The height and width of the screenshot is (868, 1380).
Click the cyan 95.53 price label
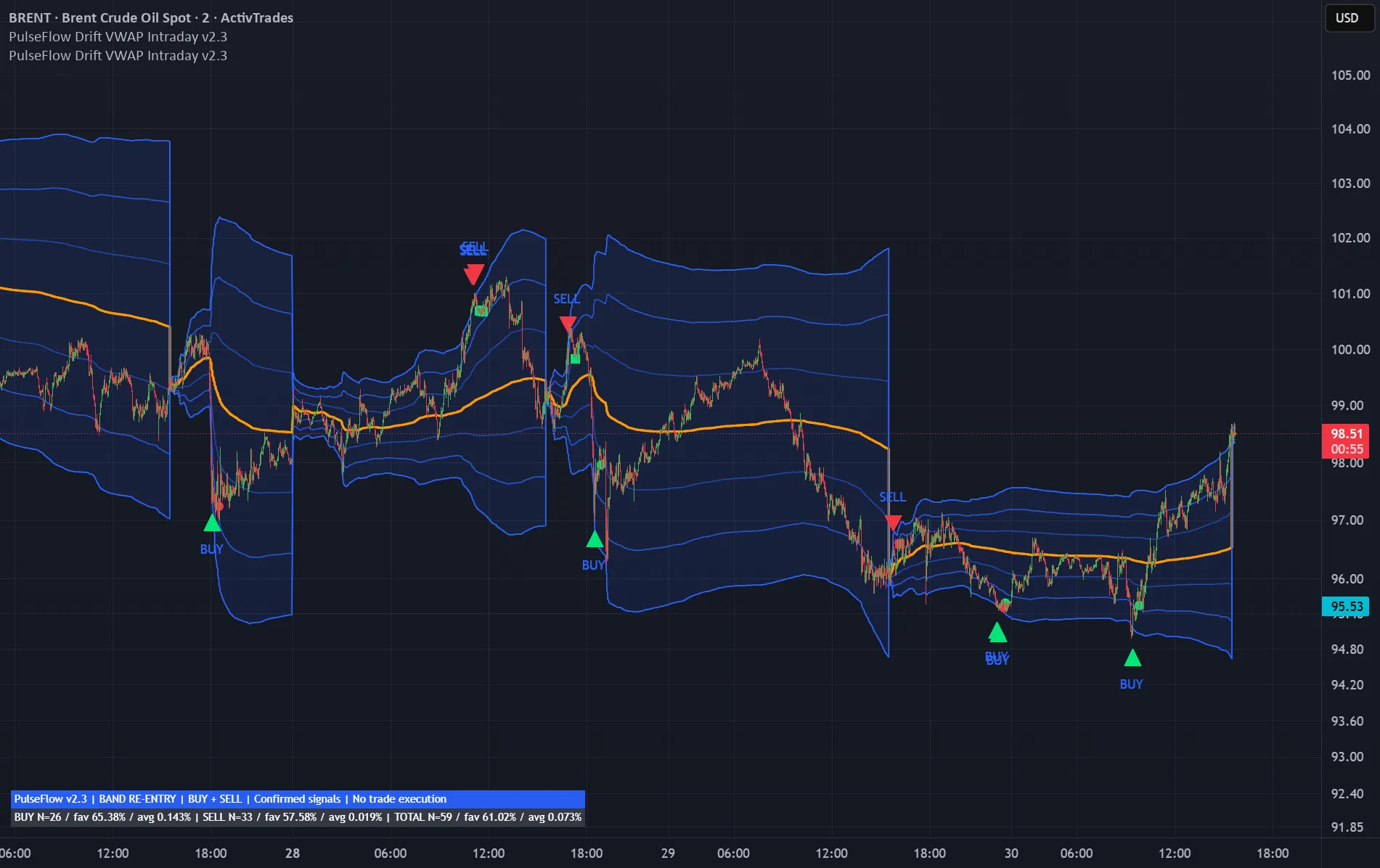pyautogui.click(x=1345, y=607)
